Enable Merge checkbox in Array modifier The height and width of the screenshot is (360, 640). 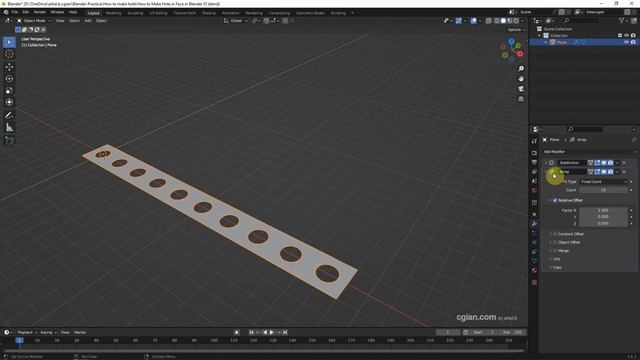(x=555, y=251)
